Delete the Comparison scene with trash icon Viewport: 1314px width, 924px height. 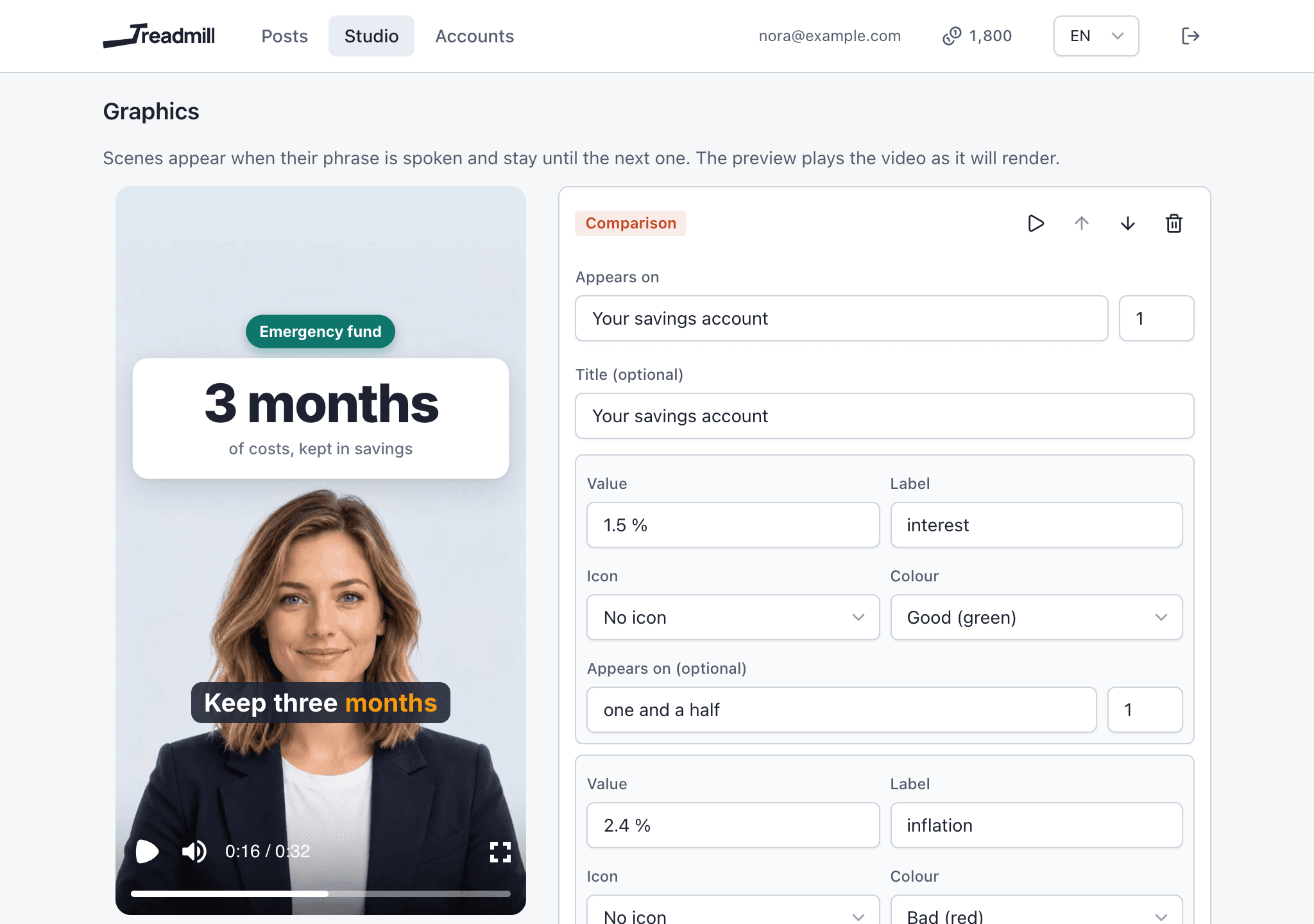(x=1174, y=223)
